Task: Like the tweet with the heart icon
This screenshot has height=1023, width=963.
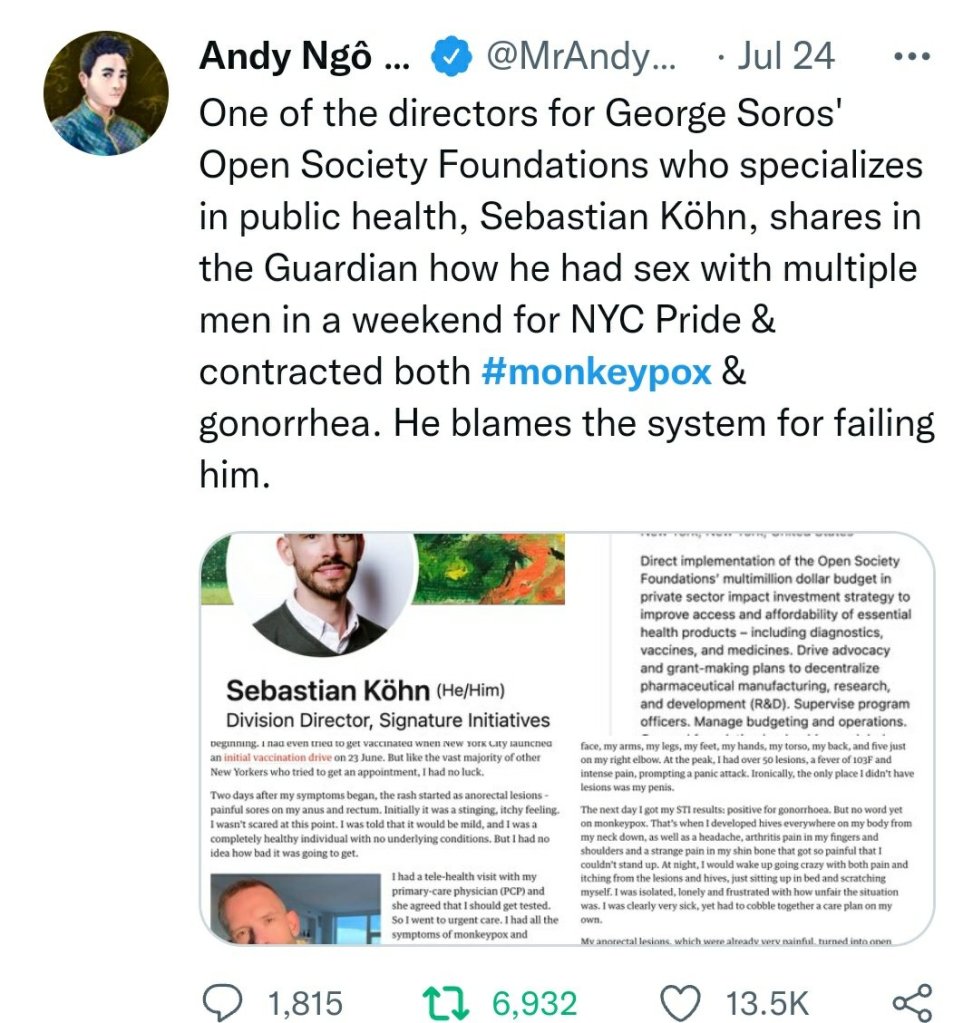Action: point(684,1001)
